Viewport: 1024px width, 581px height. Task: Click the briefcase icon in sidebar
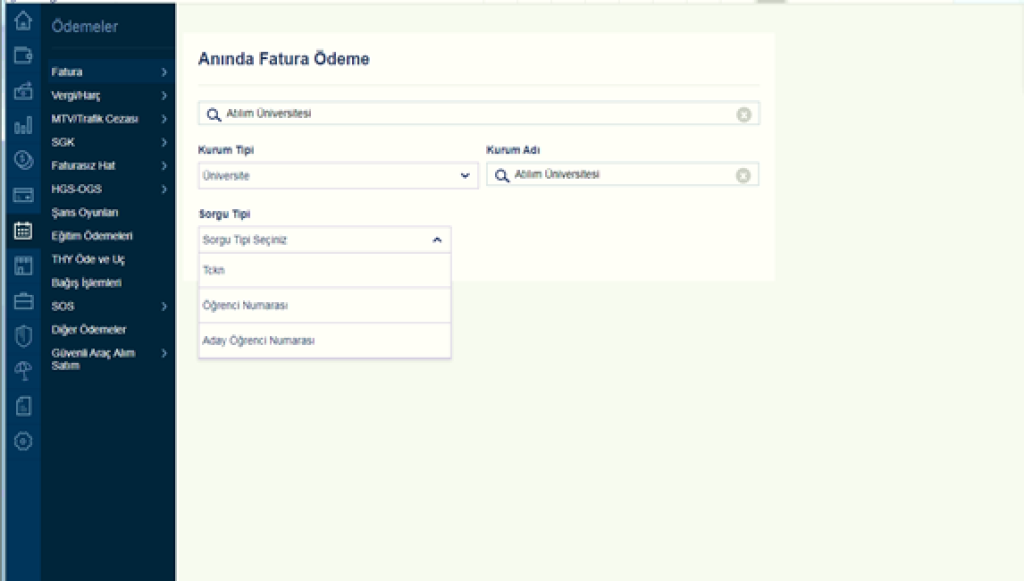click(23, 300)
